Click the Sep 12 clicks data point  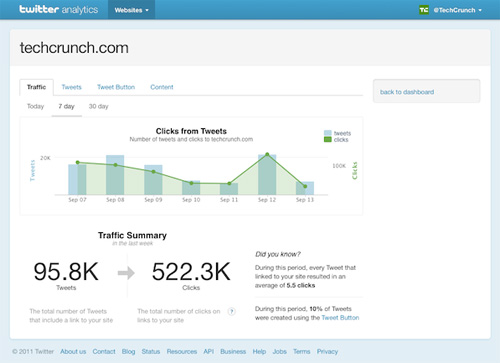[267, 154]
